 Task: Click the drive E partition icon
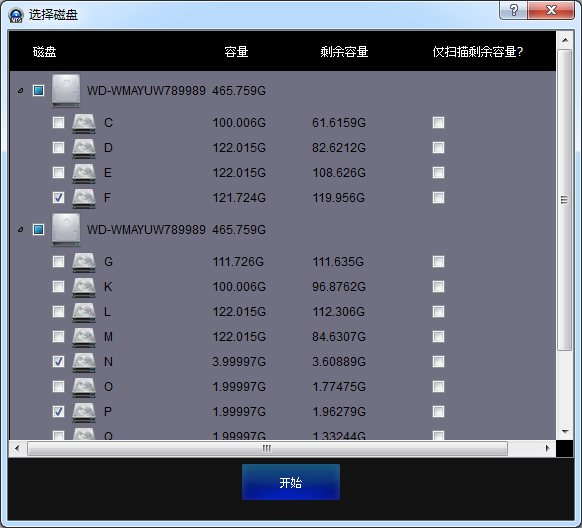click(84, 173)
